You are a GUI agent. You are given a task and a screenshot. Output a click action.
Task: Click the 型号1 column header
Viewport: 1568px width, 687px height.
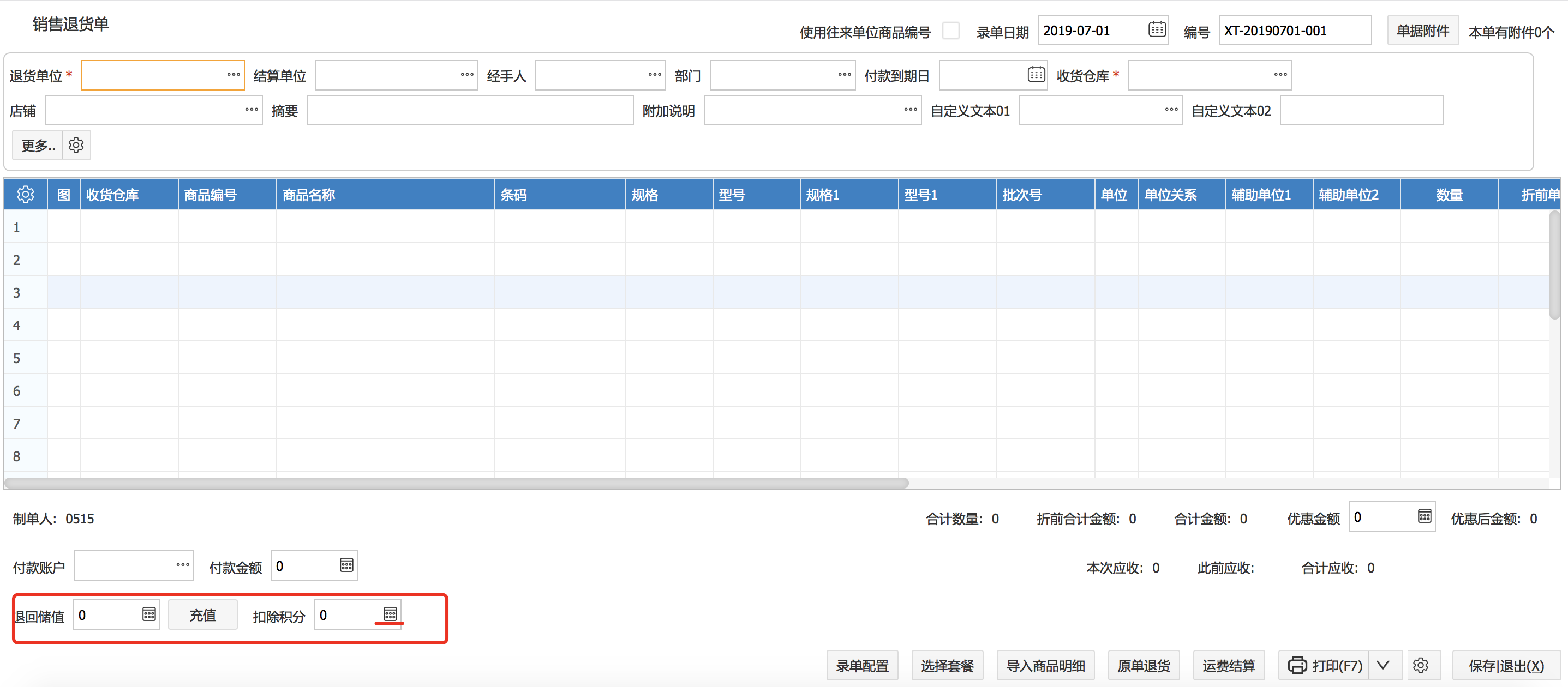click(x=947, y=195)
